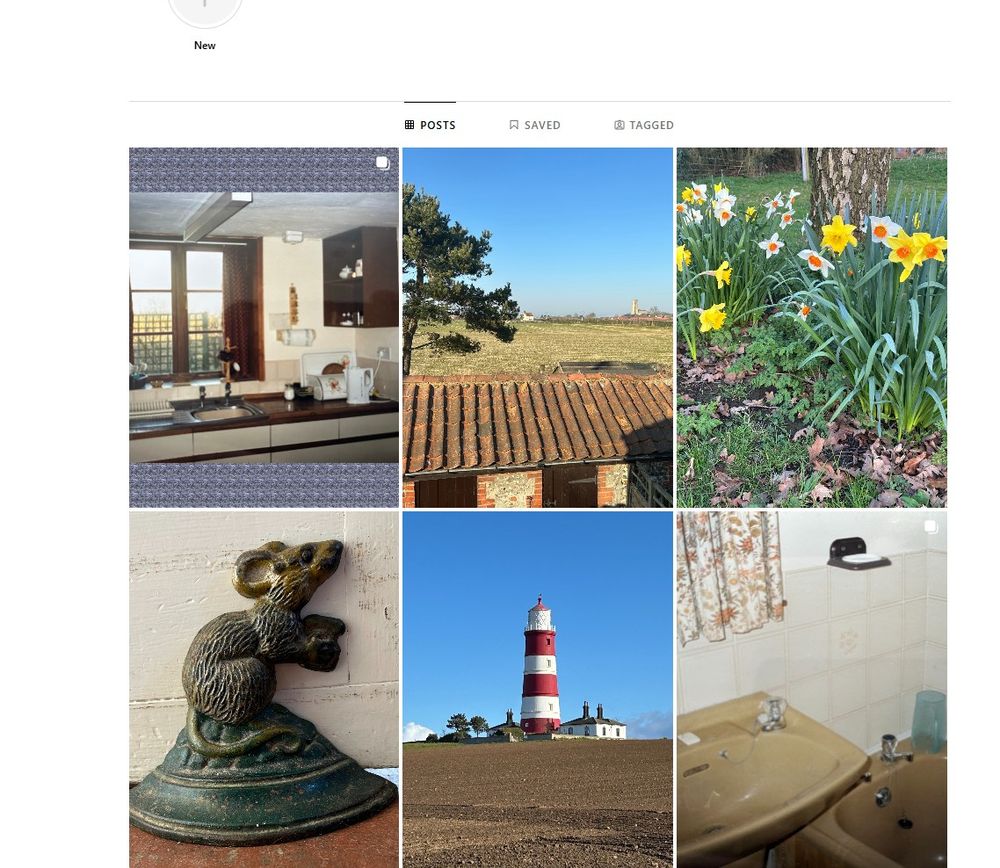
Task: Select the photo with pine tree and field
Action: tap(538, 328)
